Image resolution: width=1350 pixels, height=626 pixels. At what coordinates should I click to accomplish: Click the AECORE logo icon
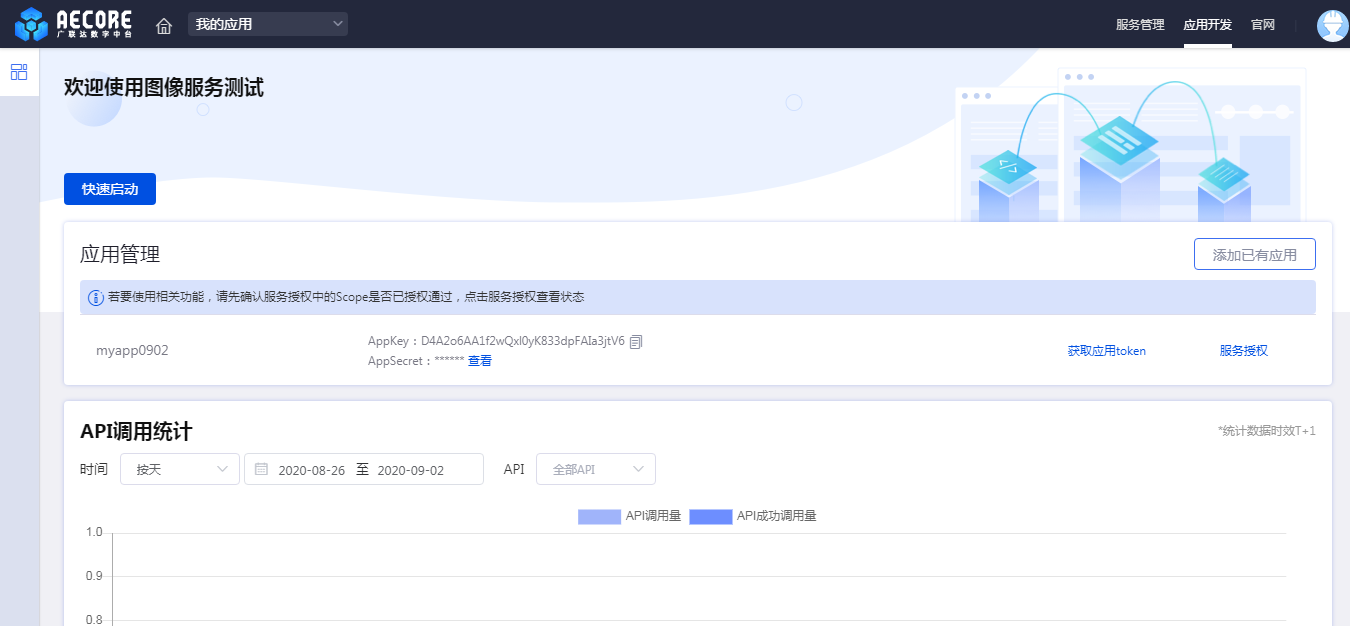[31, 24]
